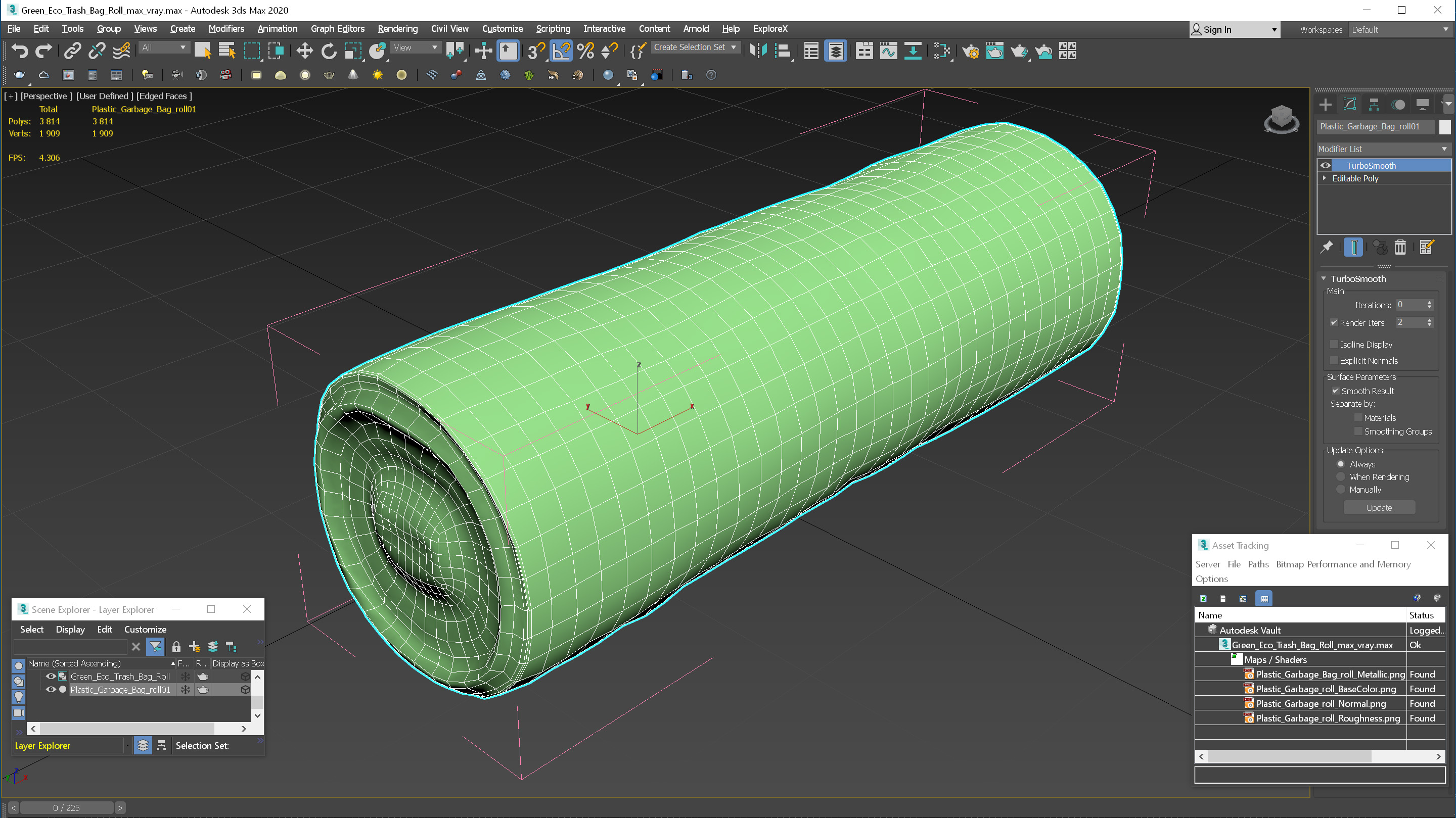The image size is (1456, 818).
Task: Click Configure Modifier Sets icon
Action: pos(1427,247)
